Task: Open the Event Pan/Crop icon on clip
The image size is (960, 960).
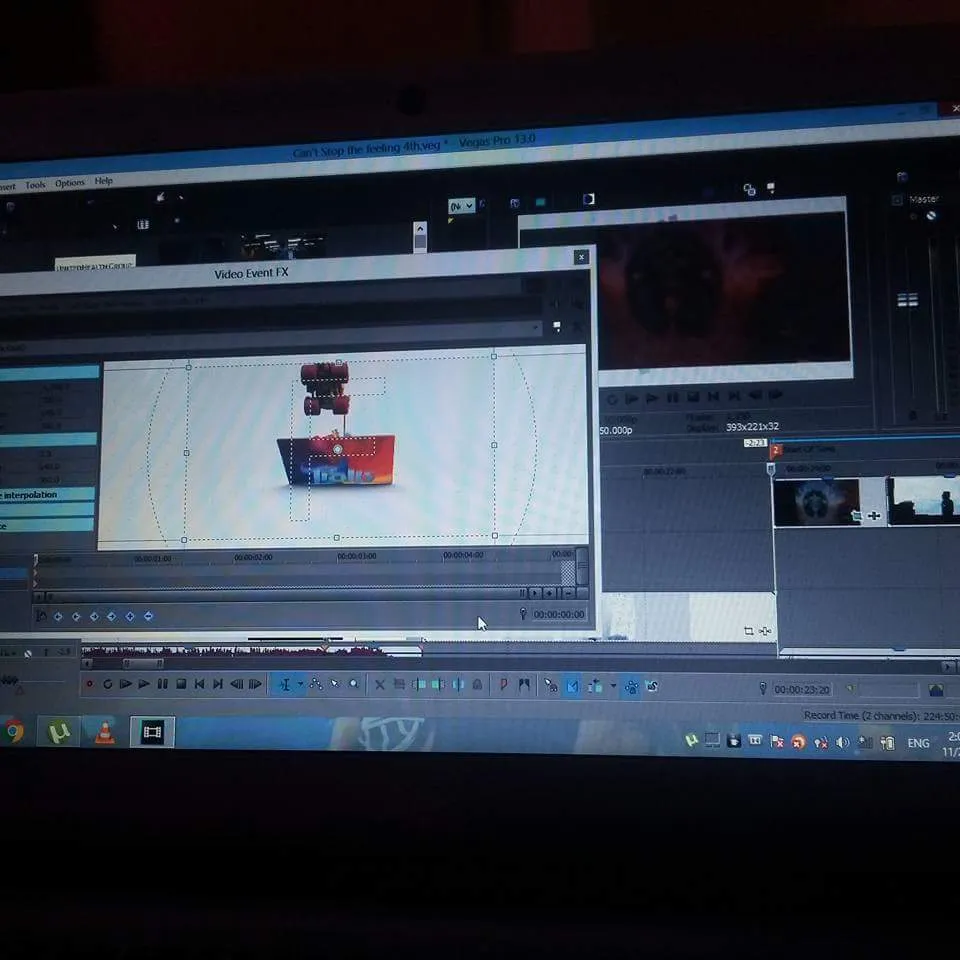Action: [x=857, y=516]
